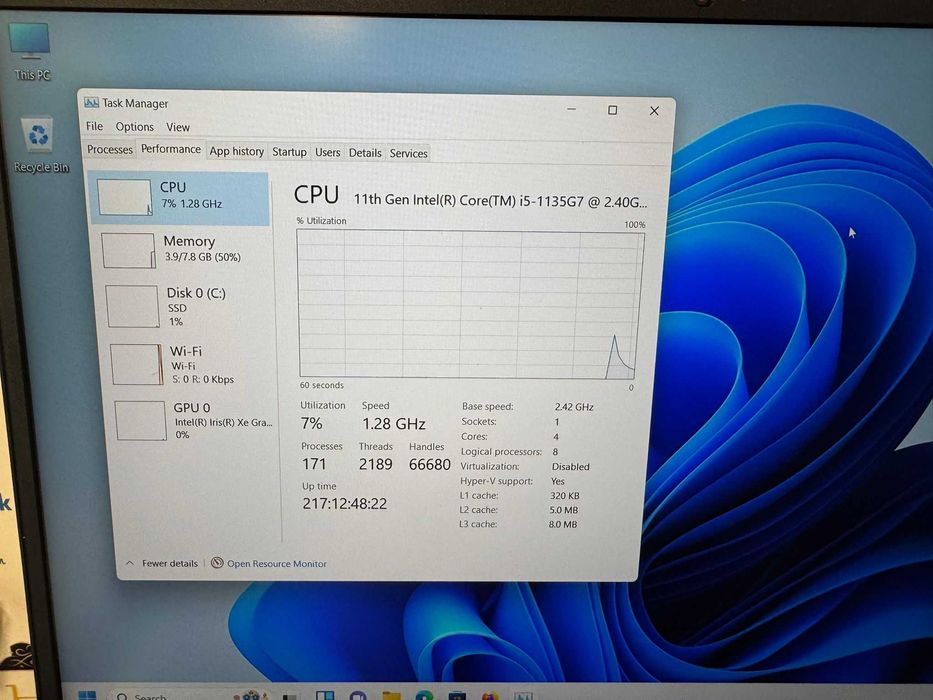Maximize the Task Manager window
The width and height of the screenshot is (933, 700).
coord(612,110)
